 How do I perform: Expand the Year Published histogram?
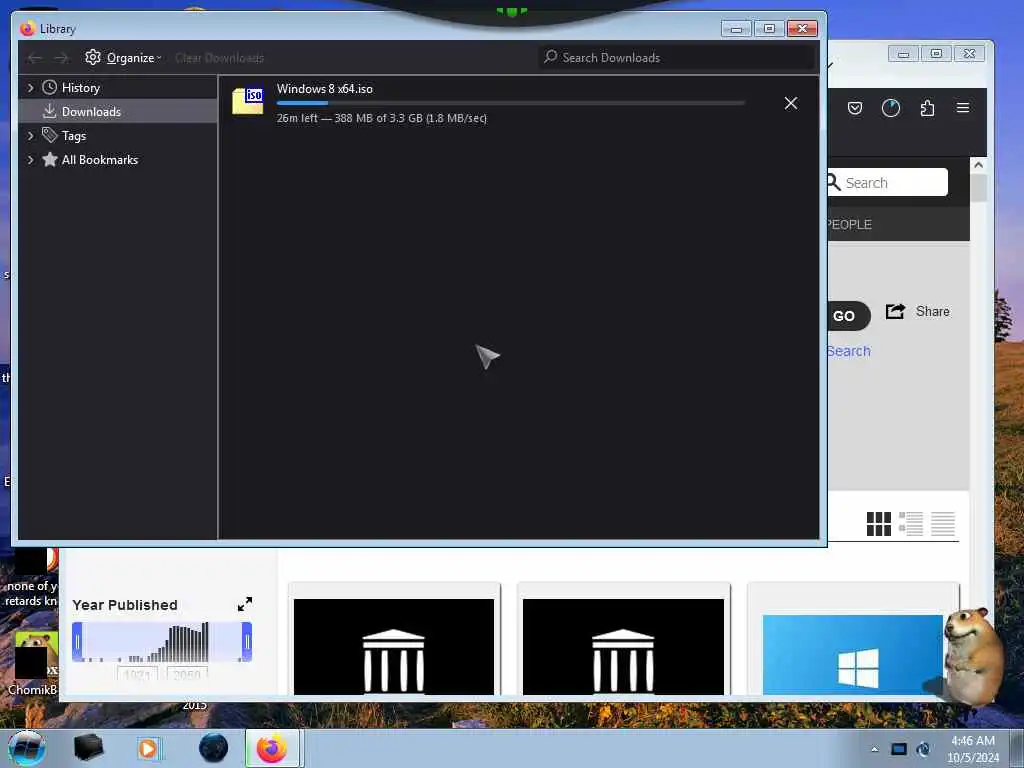pyautogui.click(x=245, y=604)
